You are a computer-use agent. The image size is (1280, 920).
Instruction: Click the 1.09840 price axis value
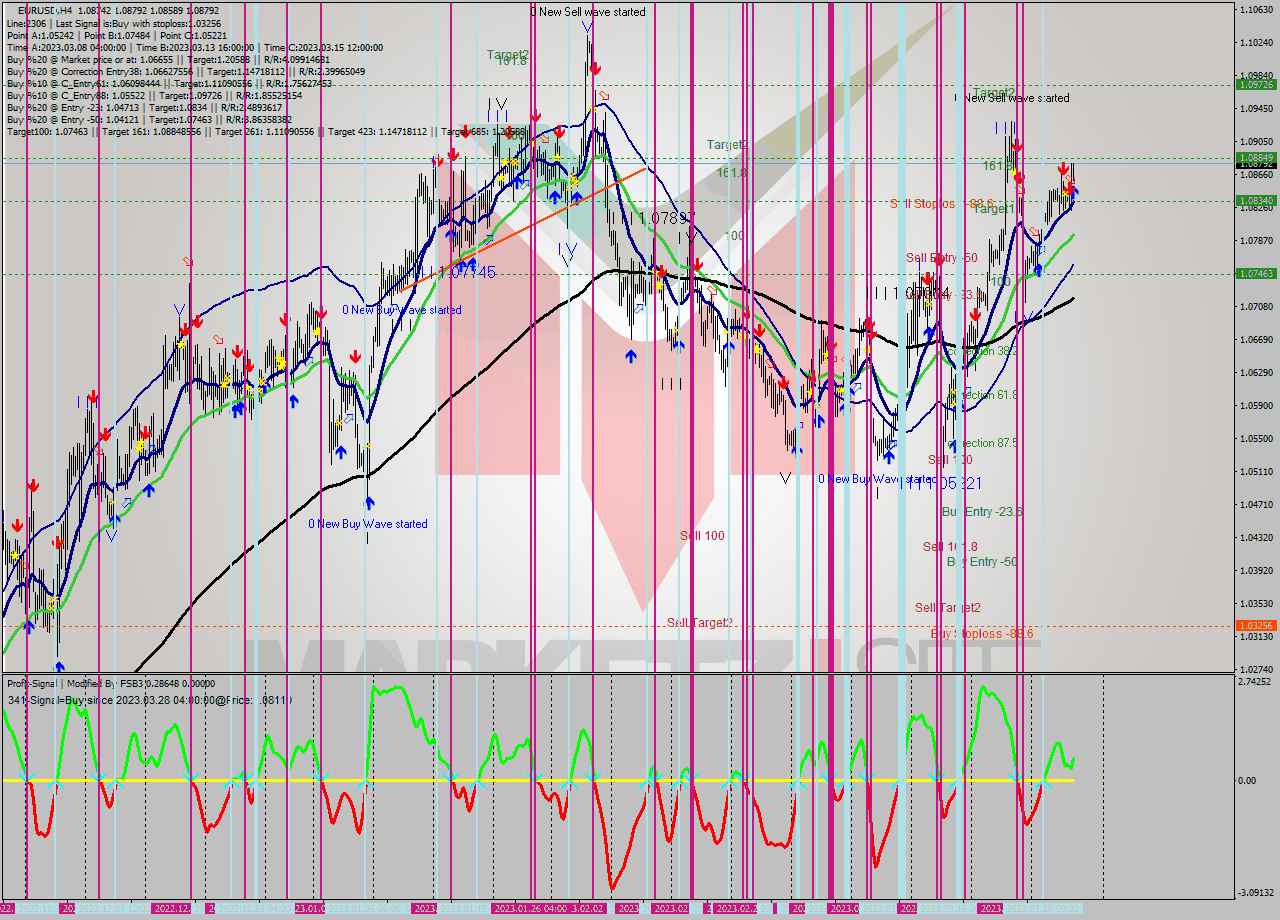click(1256, 75)
